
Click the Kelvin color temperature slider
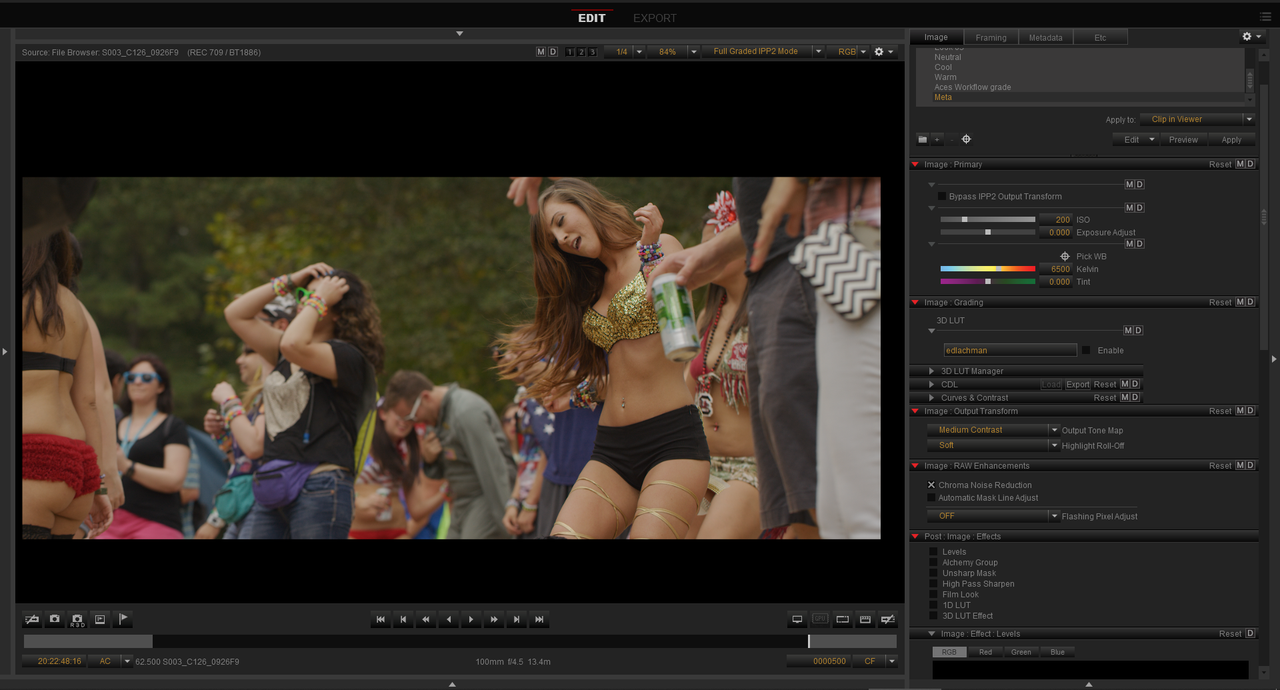coord(987,269)
